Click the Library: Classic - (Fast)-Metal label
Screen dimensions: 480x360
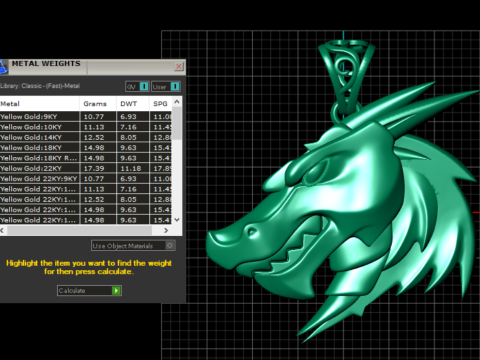40,86
